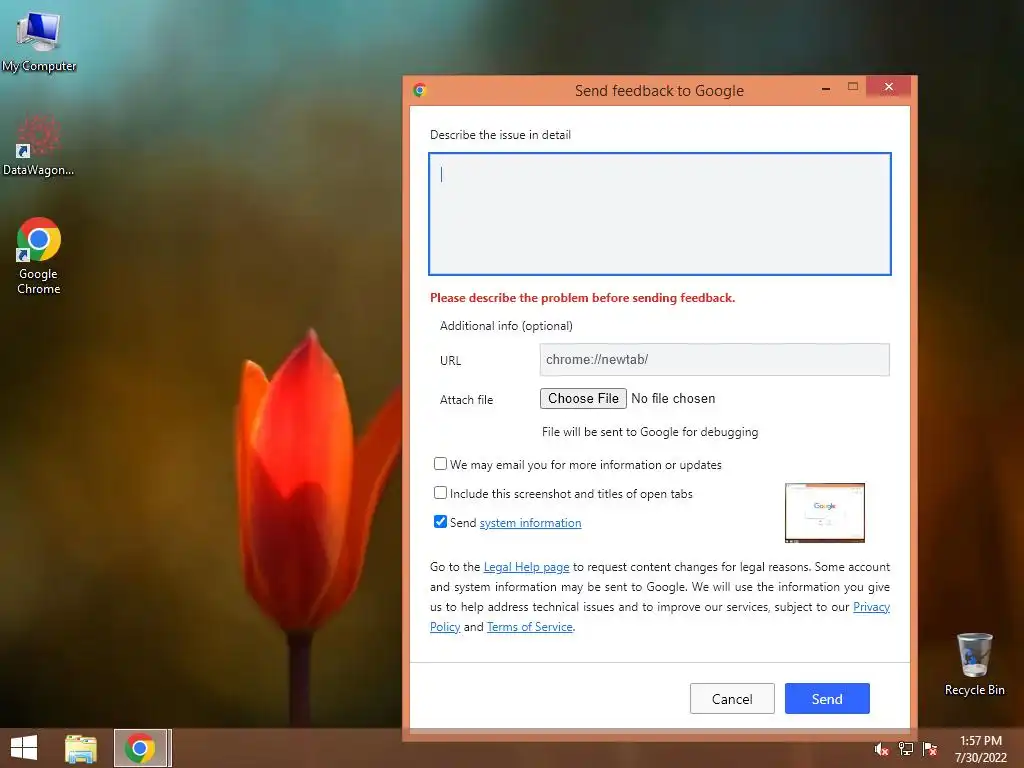Screen dimensions: 1024x768
Task: Click 'File will be sent to Google' note
Action: pyautogui.click(x=650, y=432)
